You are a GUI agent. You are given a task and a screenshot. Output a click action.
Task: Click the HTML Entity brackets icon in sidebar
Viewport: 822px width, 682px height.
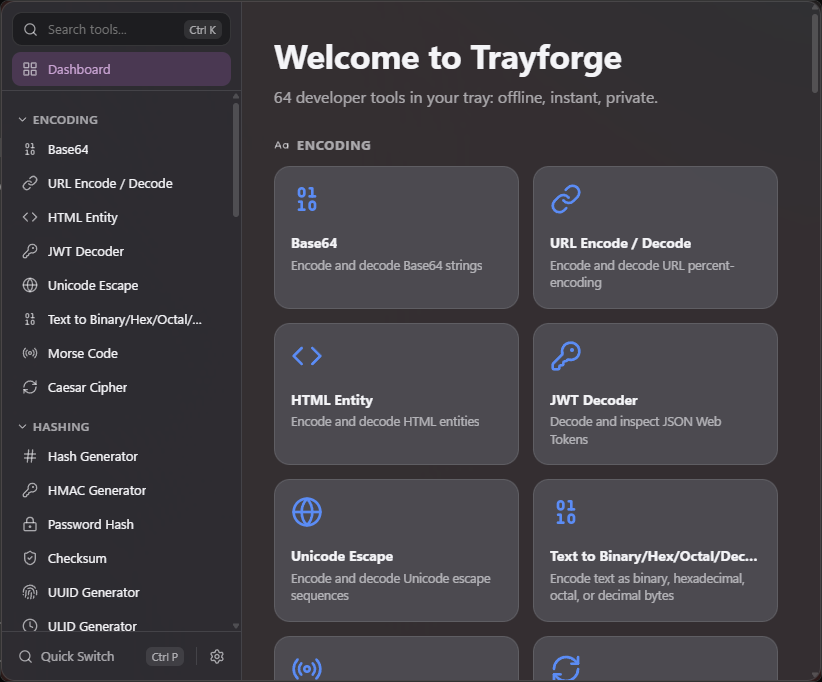tap(30, 217)
